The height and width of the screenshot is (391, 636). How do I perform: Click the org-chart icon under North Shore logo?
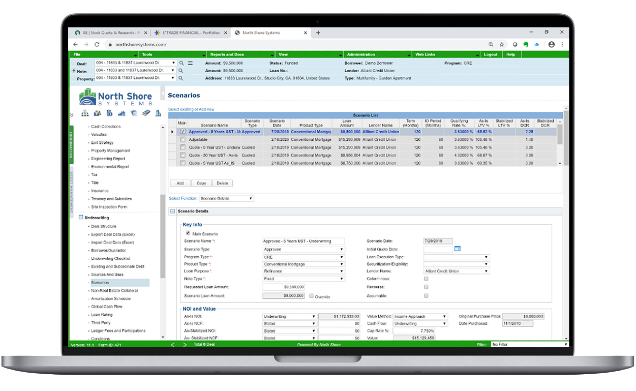(85, 113)
